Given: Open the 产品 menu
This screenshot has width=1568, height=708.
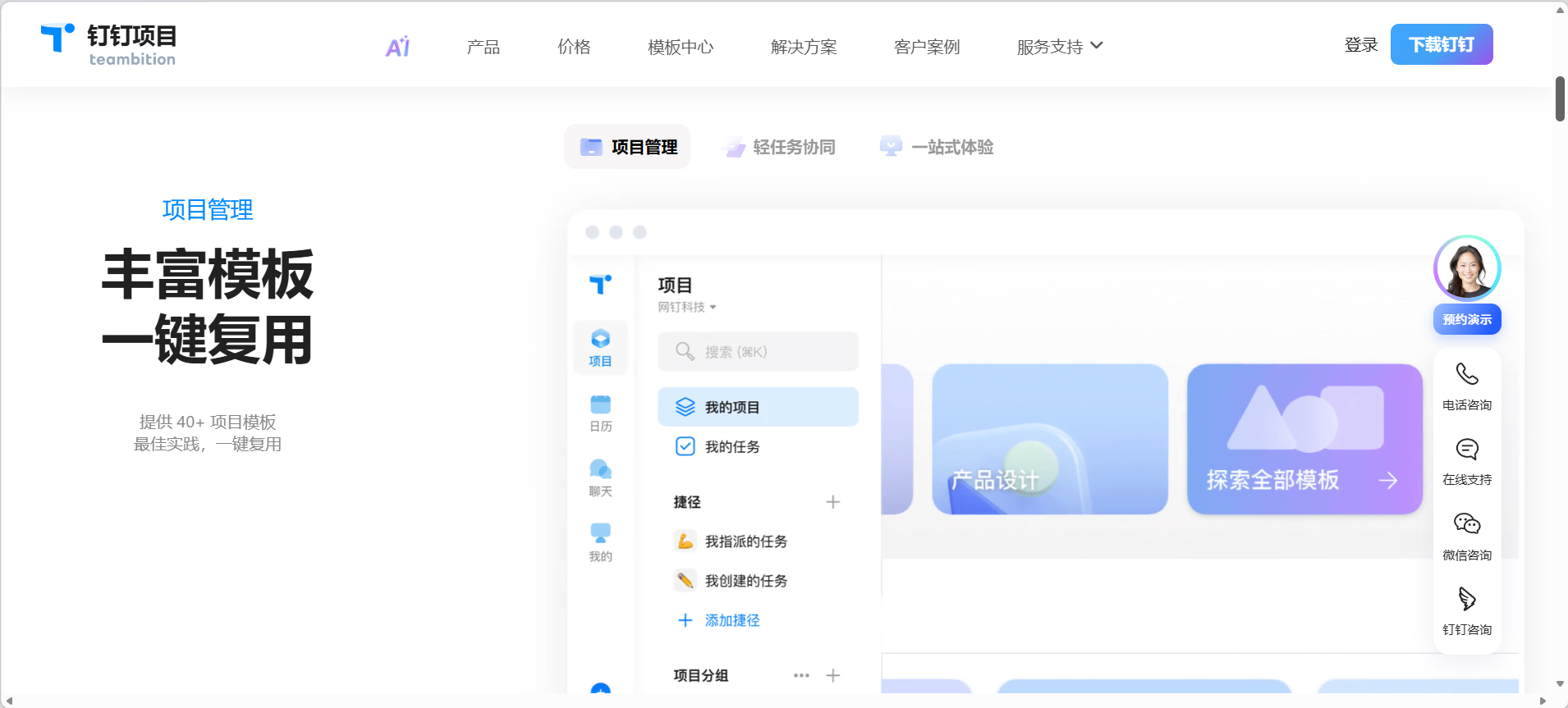Looking at the screenshot, I should (x=484, y=47).
